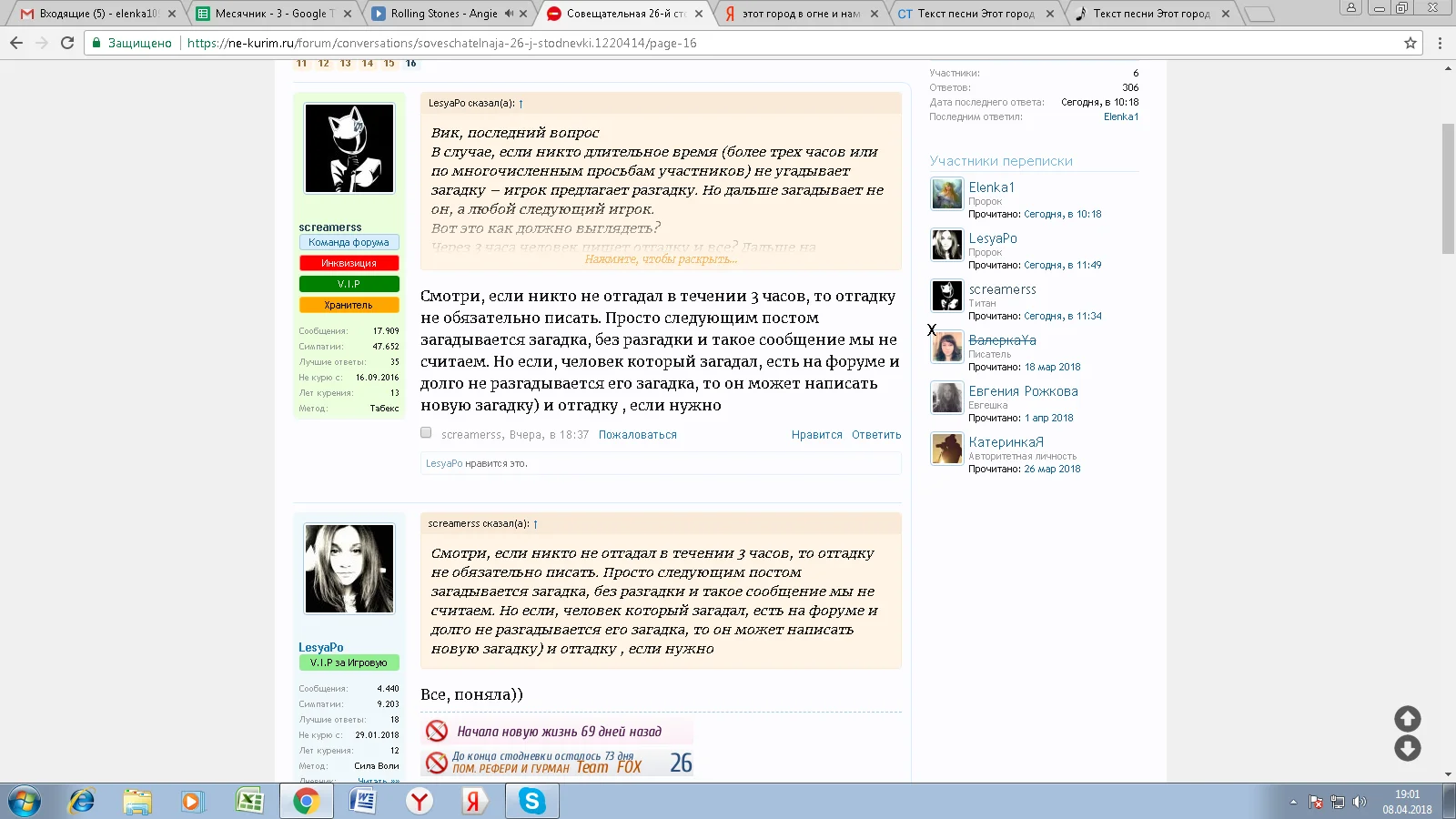
Task: Open page 11 in the pagination bar
Action: tap(301, 63)
